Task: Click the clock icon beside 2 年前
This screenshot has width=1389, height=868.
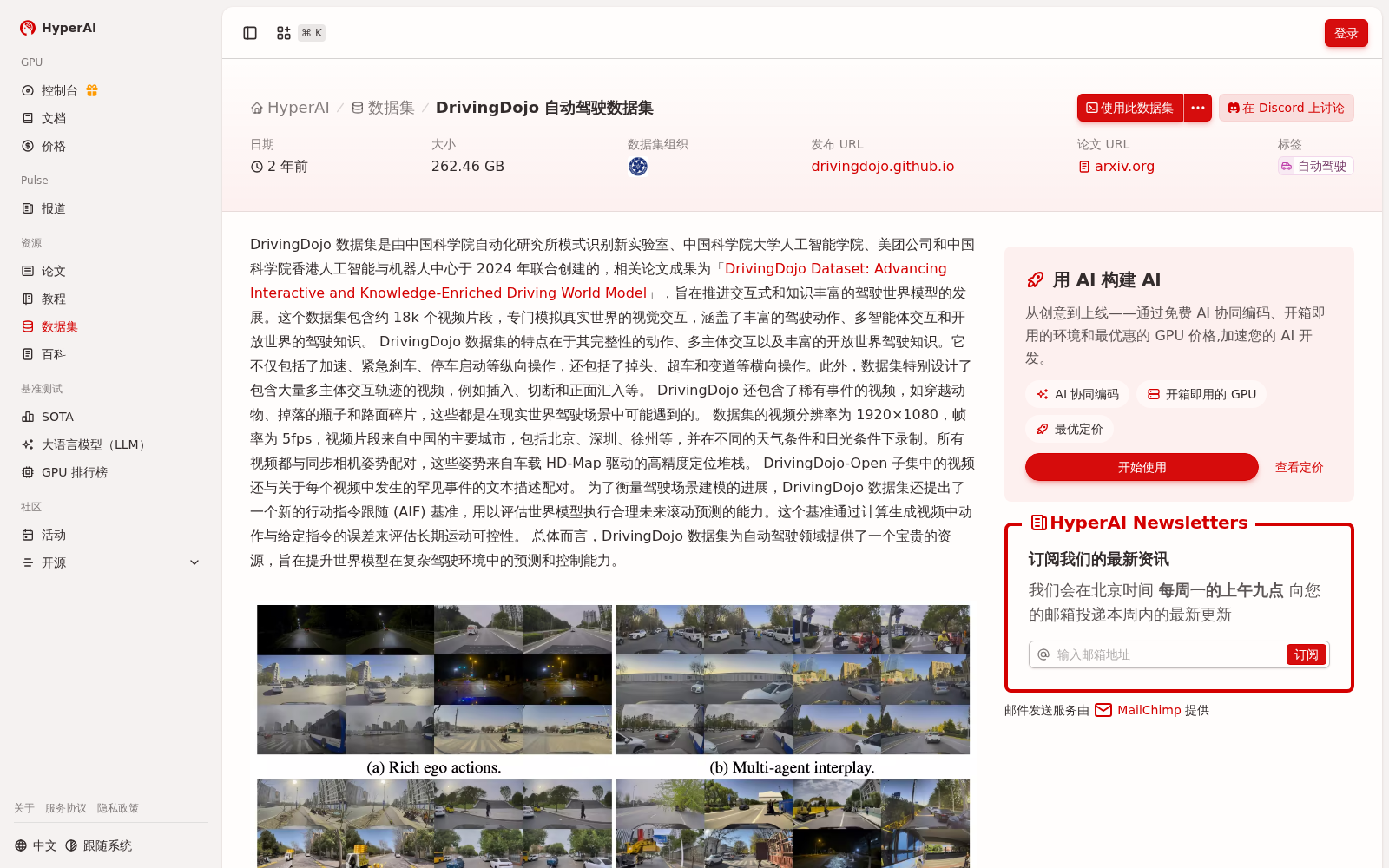Action: pos(257,167)
